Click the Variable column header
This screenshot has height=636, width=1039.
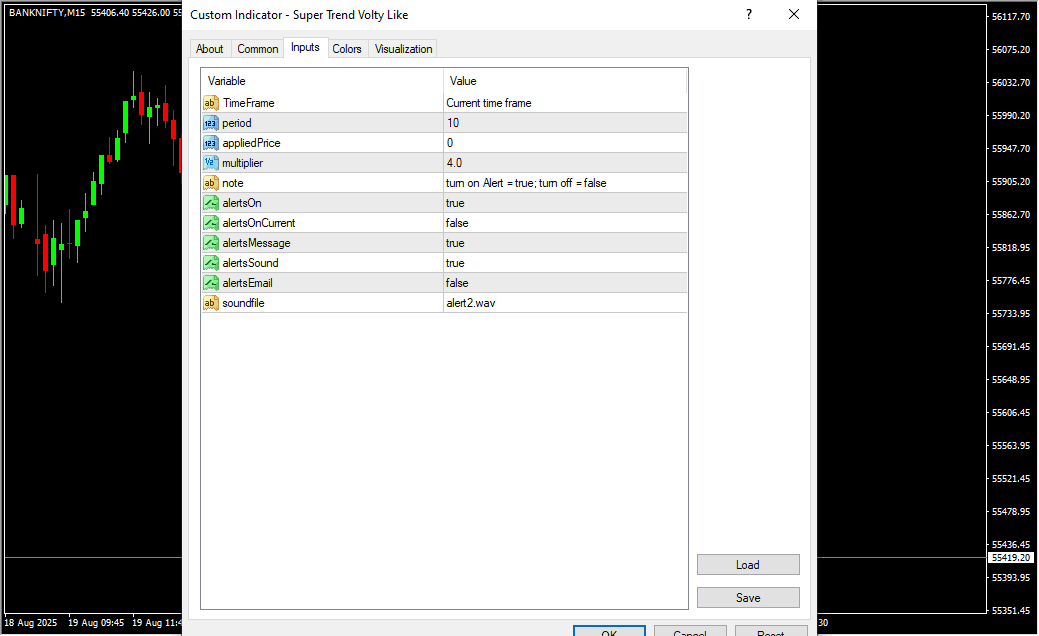click(322, 81)
